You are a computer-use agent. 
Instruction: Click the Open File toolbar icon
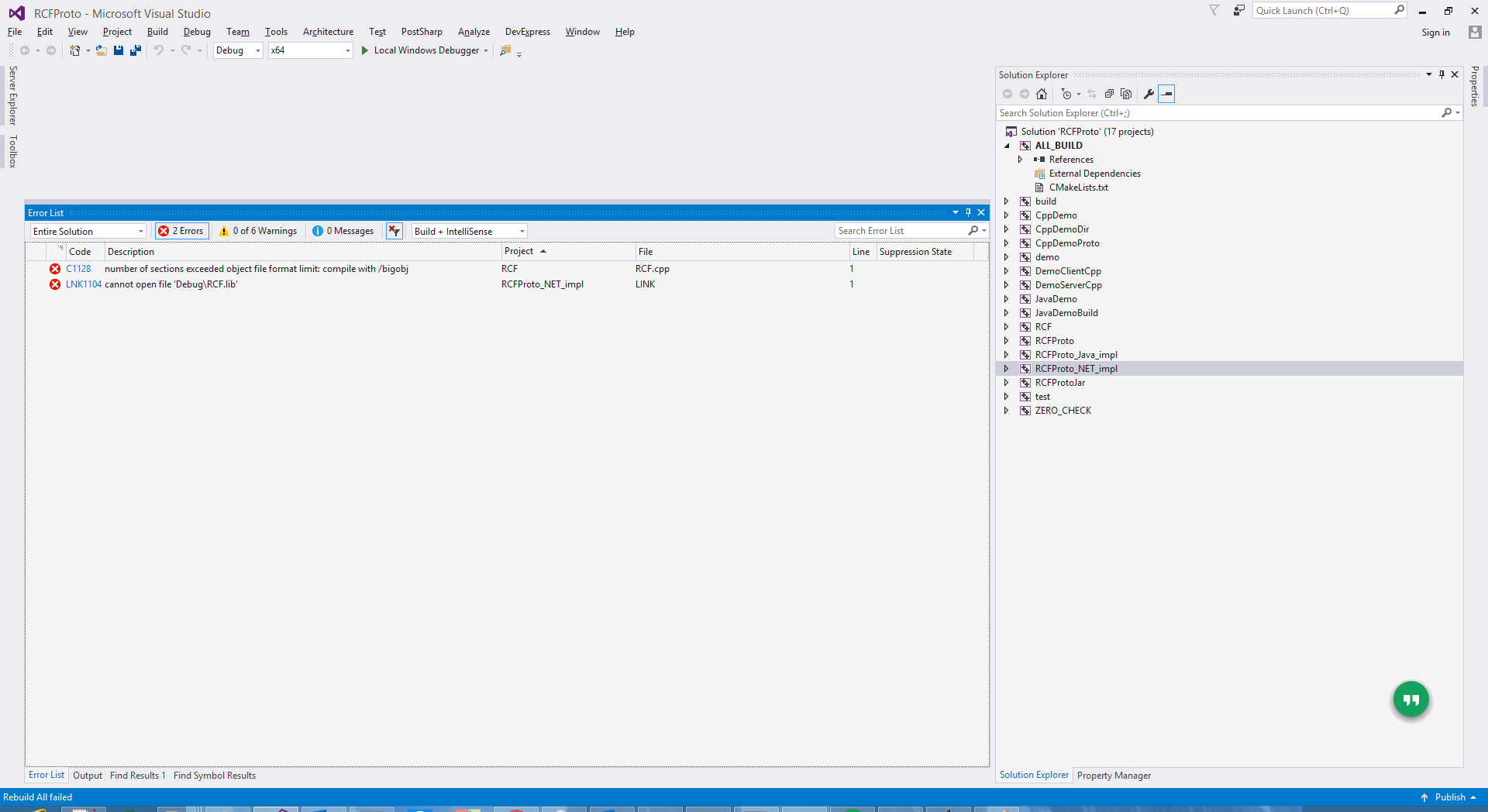click(101, 50)
